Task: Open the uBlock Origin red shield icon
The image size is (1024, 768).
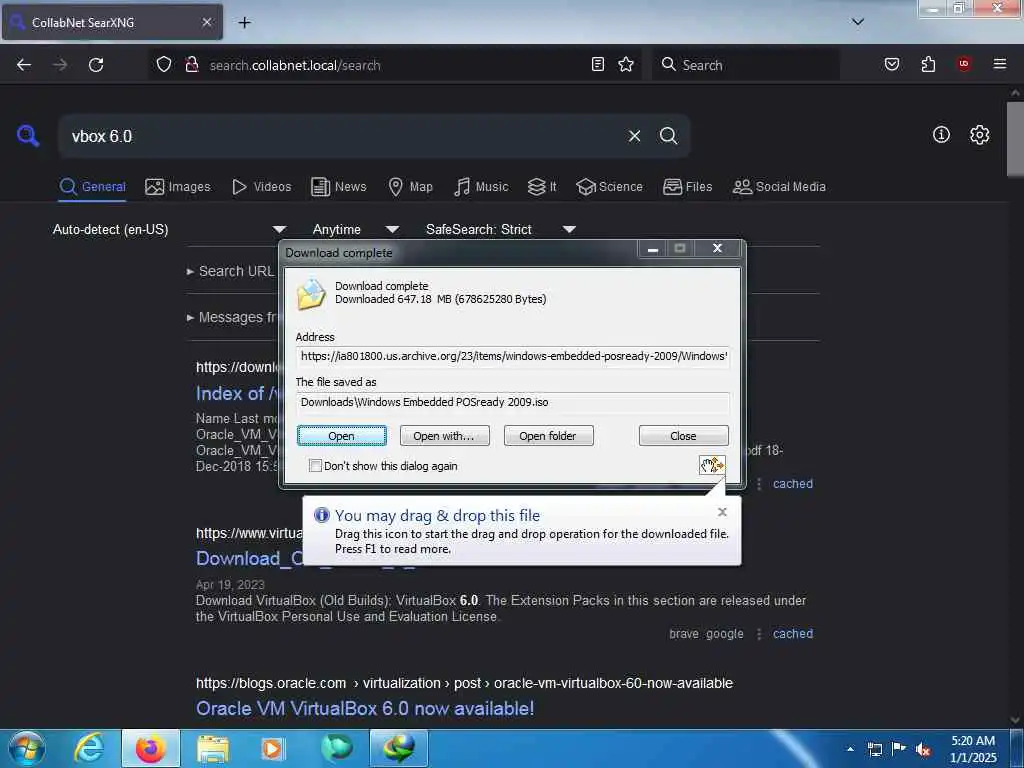Action: point(964,64)
